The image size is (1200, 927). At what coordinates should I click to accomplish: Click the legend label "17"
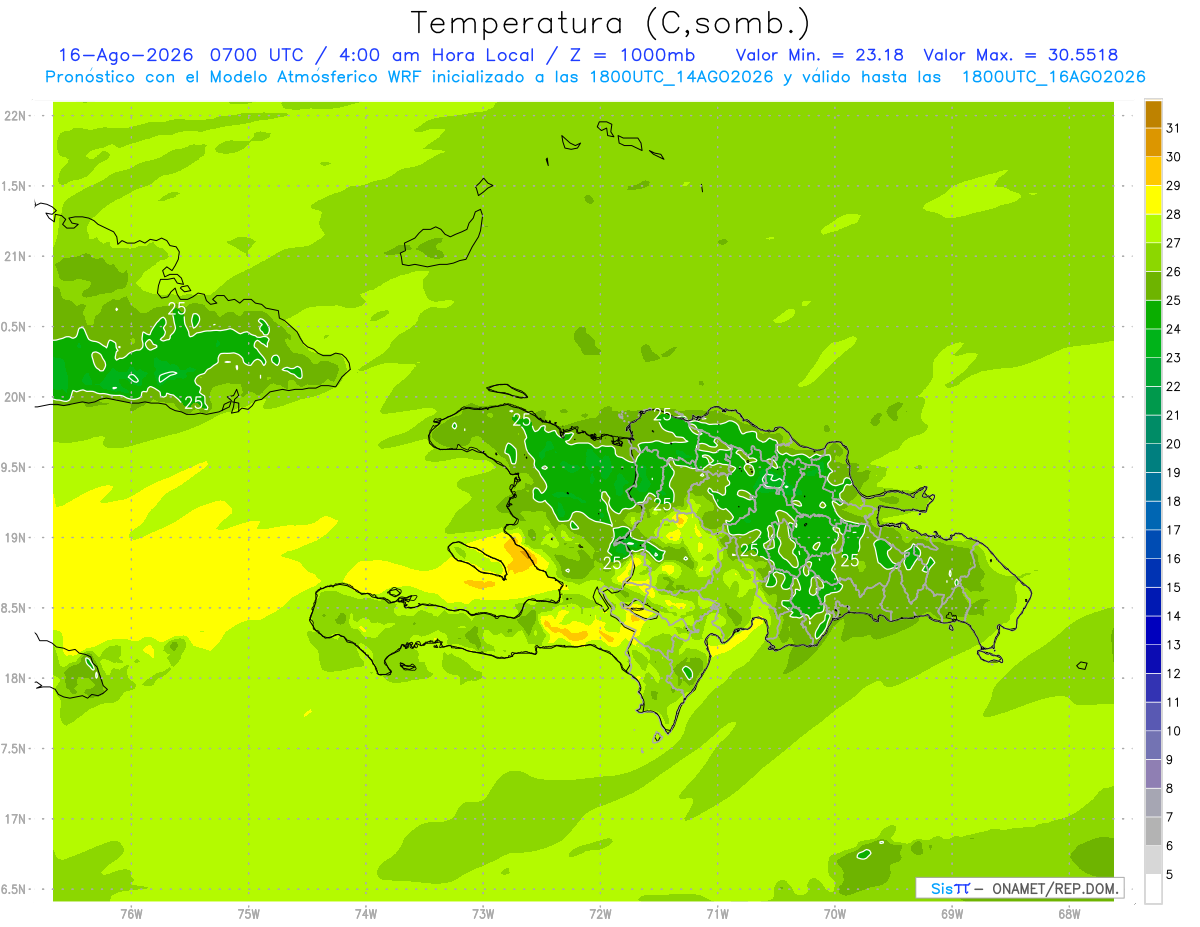pyautogui.click(x=1173, y=530)
